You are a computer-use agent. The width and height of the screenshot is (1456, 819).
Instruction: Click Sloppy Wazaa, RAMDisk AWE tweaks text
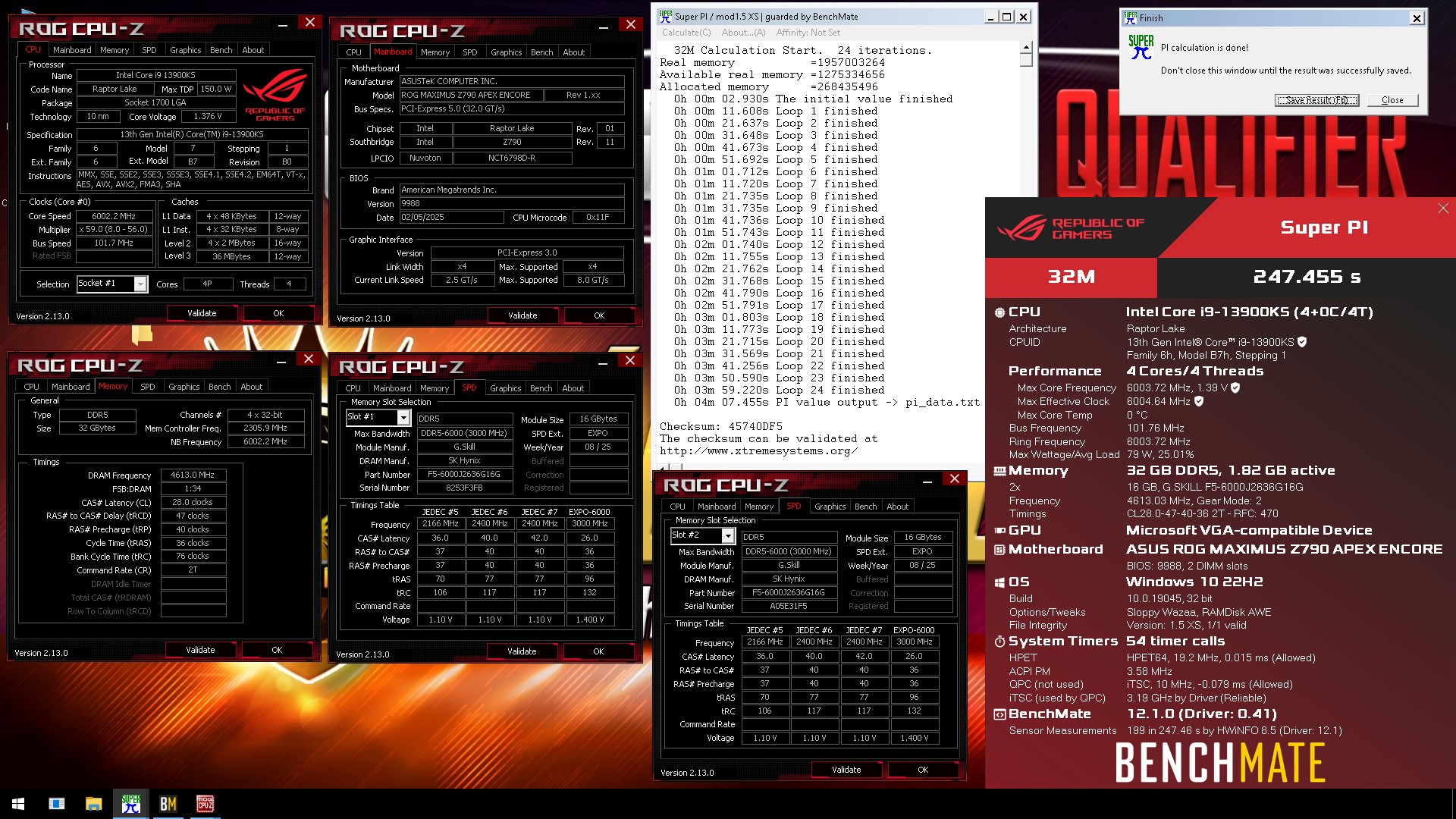[1199, 612]
